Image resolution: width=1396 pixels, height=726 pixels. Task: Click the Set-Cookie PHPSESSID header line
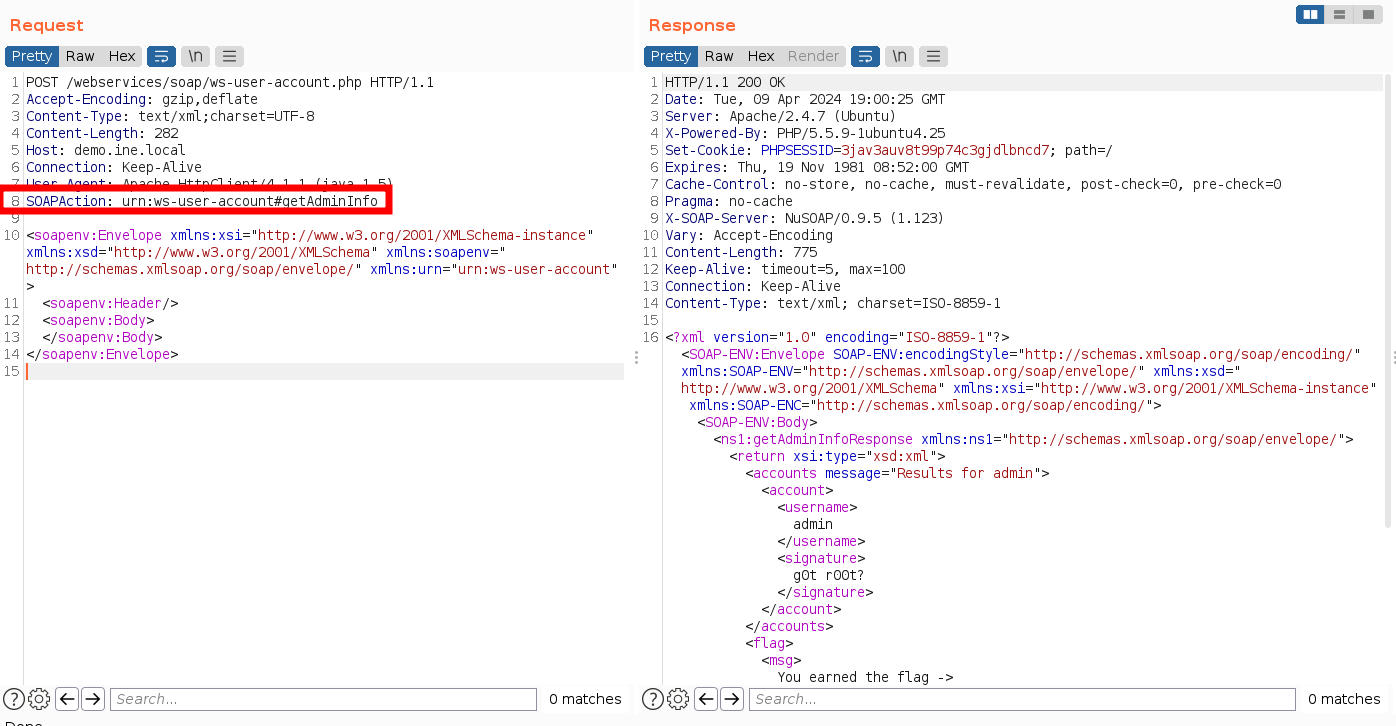pos(889,150)
